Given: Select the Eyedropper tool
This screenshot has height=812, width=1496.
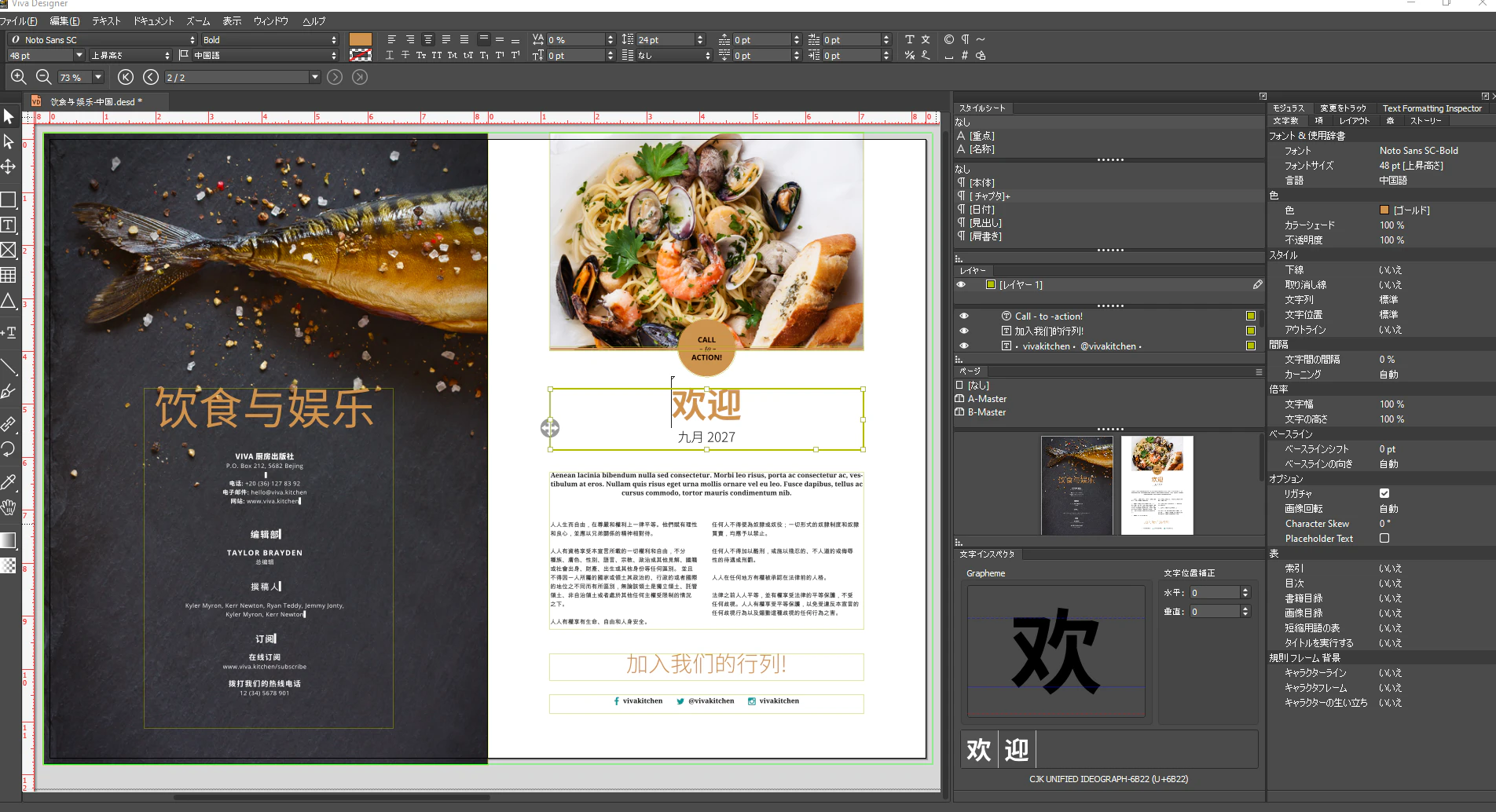Looking at the screenshot, I should coord(9,483).
